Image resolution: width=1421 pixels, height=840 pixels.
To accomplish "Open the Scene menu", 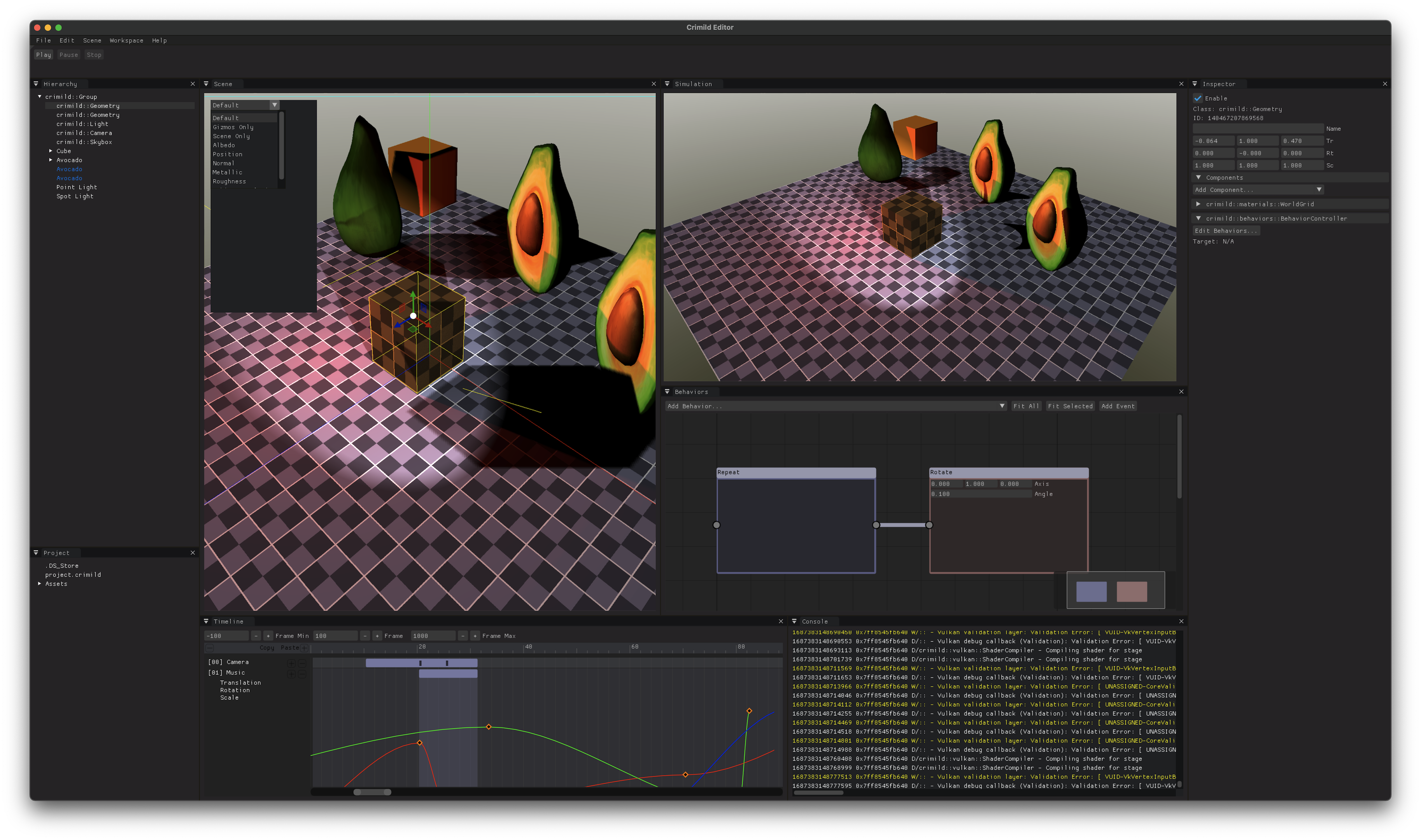I will point(92,41).
